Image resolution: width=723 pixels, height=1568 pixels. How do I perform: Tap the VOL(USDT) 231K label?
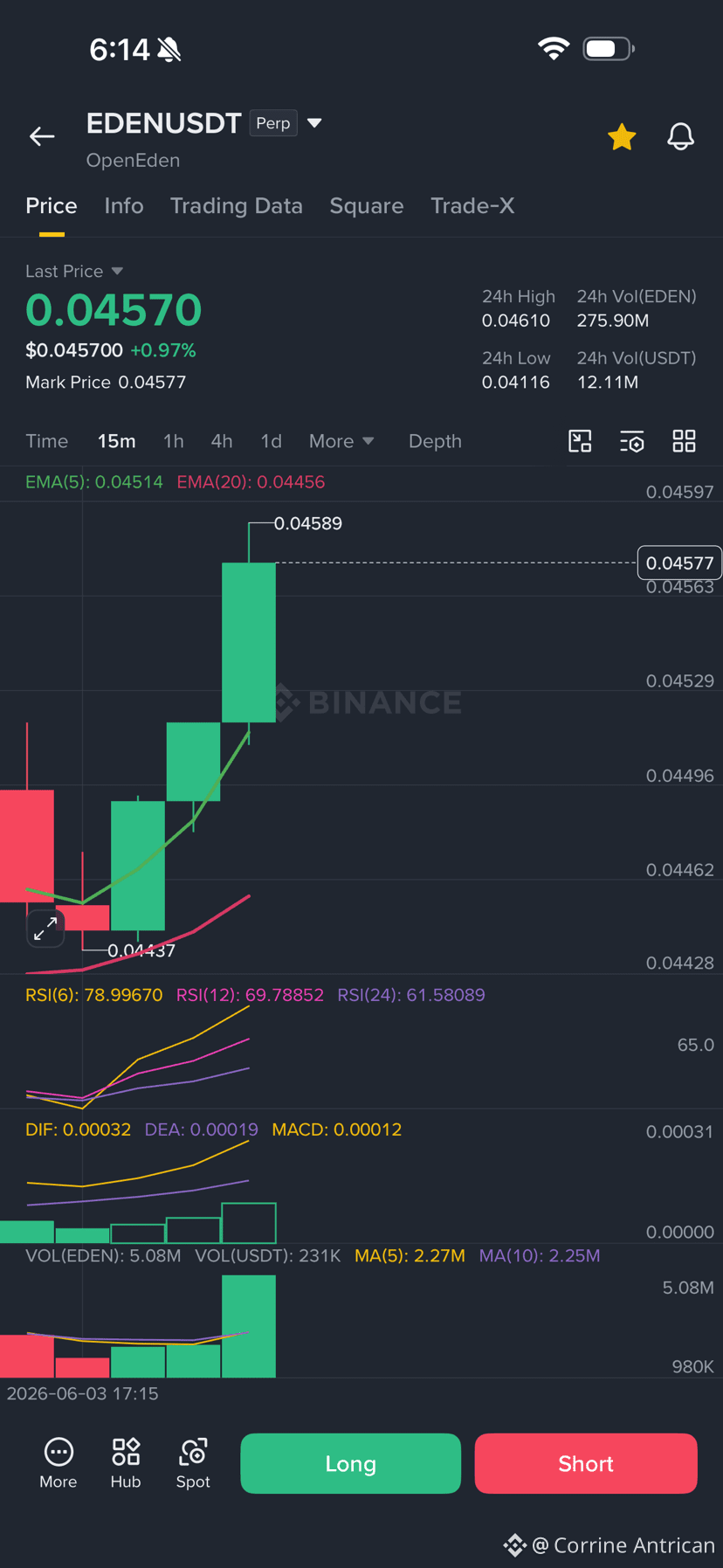point(268,1255)
